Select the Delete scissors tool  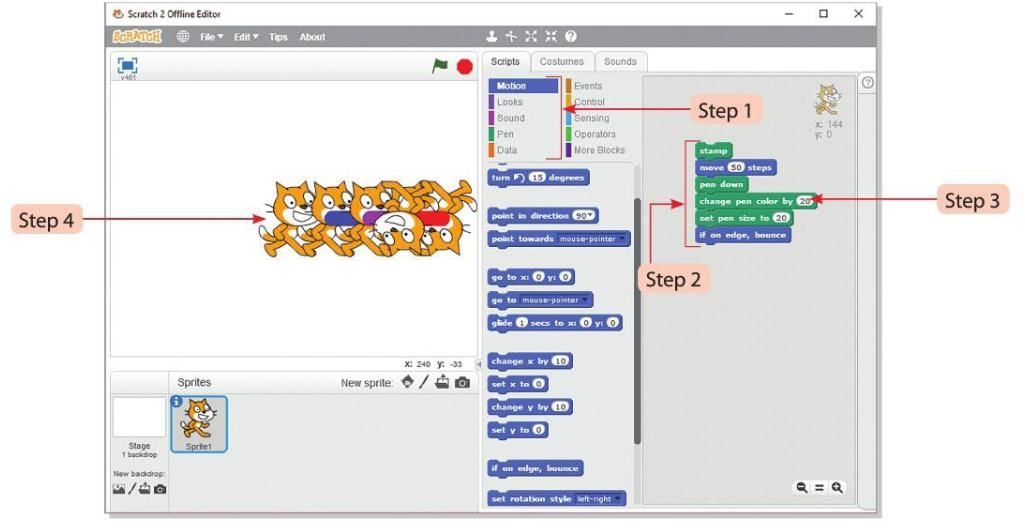point(511,37)
